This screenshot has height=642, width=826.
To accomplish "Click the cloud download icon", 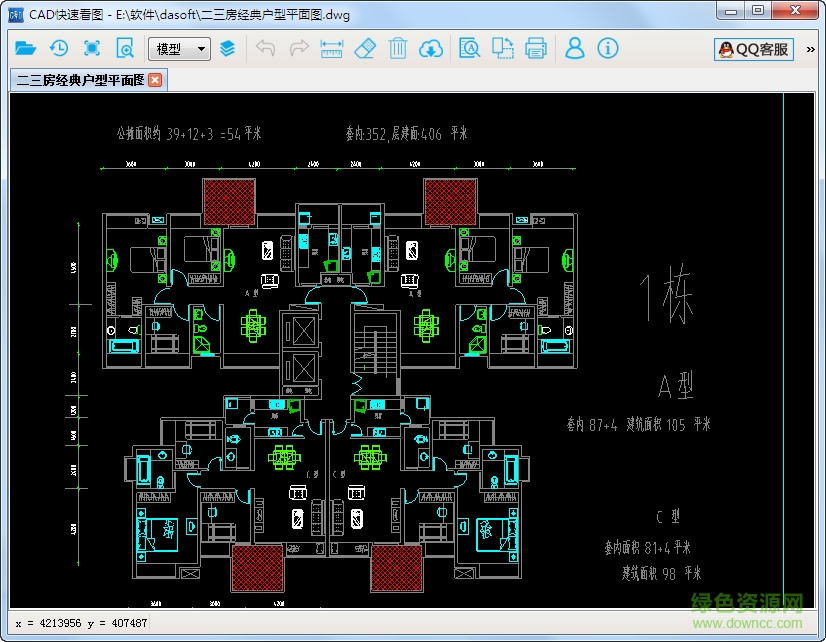I will coord(430,48).
